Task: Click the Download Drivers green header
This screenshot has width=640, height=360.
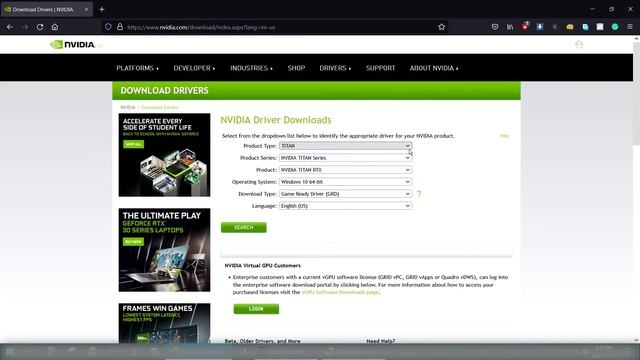Action: pyautogui.click(x=316, y=91)
